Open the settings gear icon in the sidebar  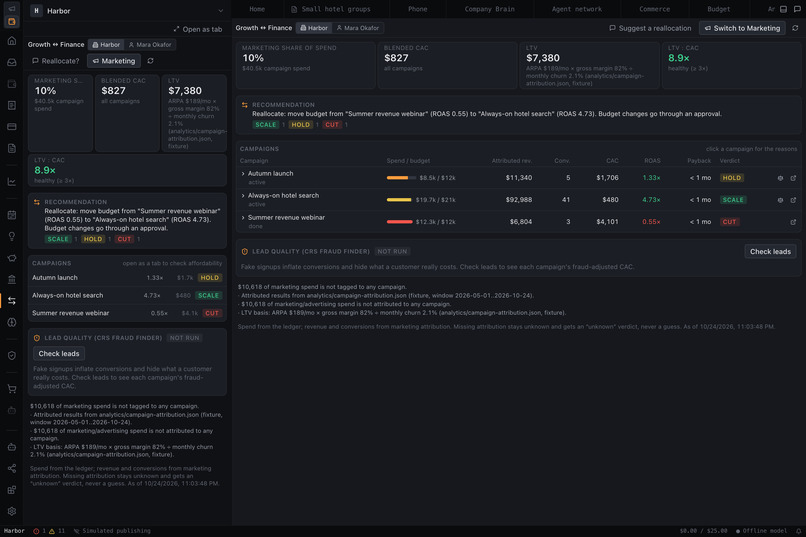coord(11,511)
